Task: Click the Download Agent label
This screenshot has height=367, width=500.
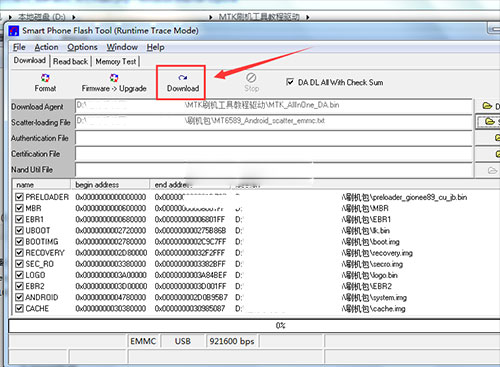Action: [37, 107]
